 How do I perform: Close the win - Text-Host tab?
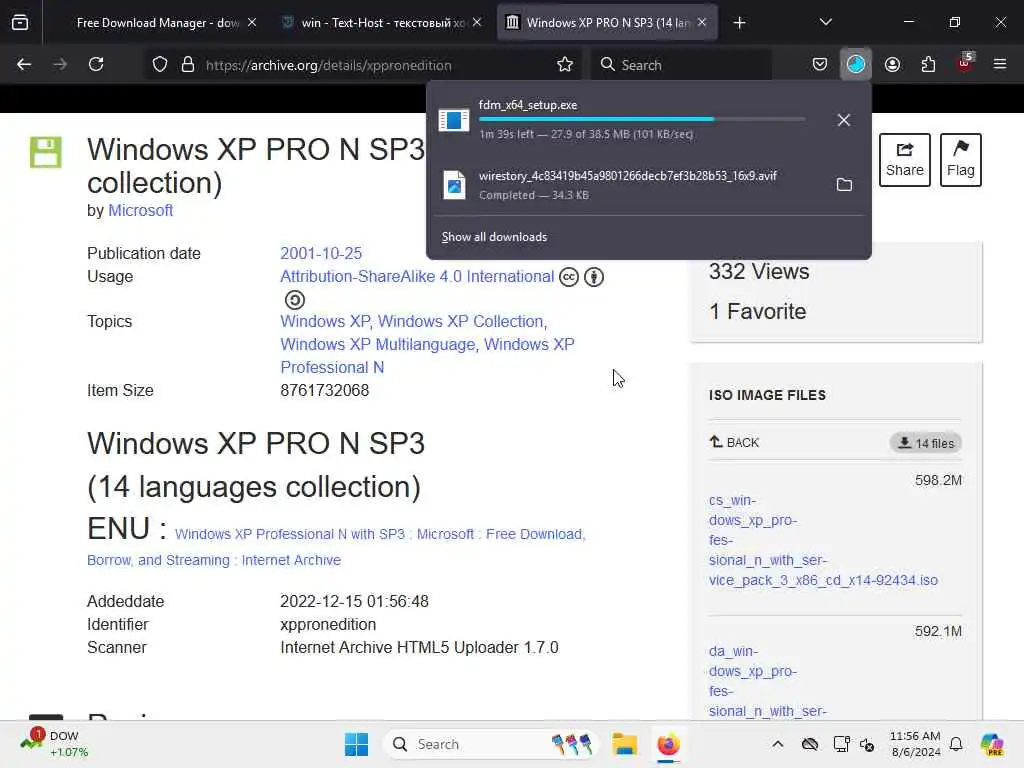point(477,23)
